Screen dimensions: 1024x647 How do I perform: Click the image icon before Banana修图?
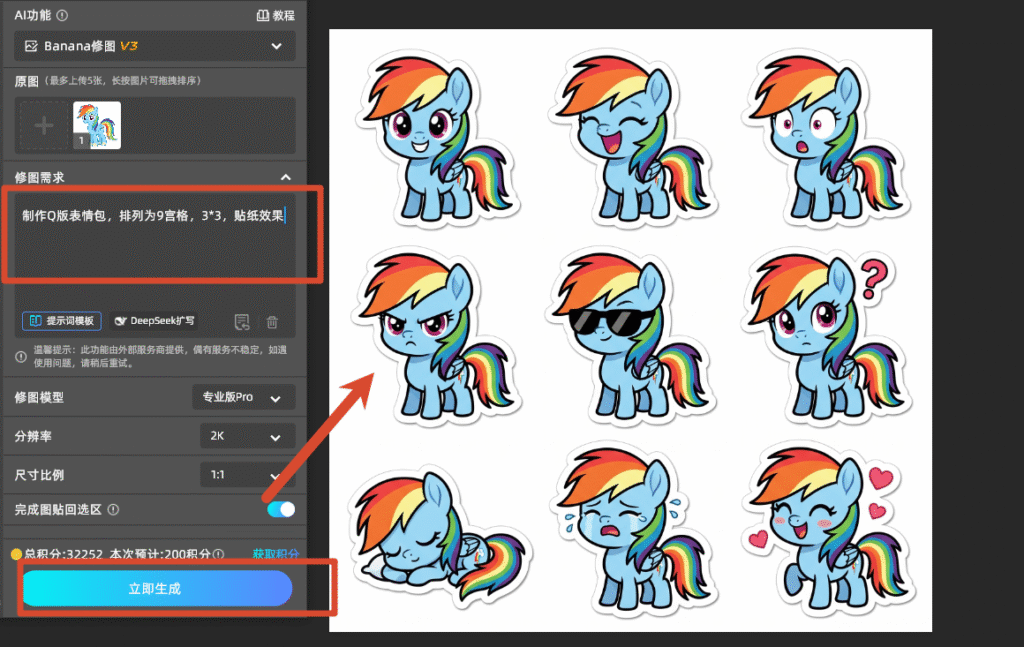point(31,46)
